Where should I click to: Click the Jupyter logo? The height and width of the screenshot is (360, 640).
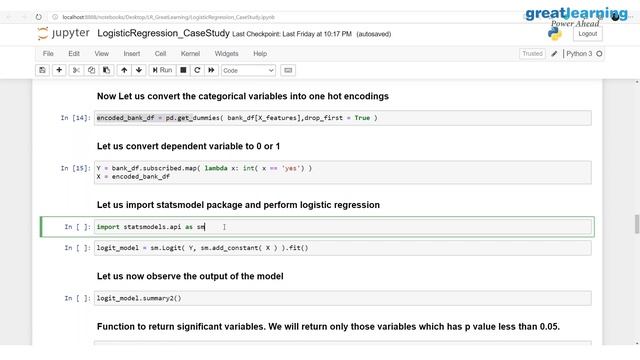[64, 33]
